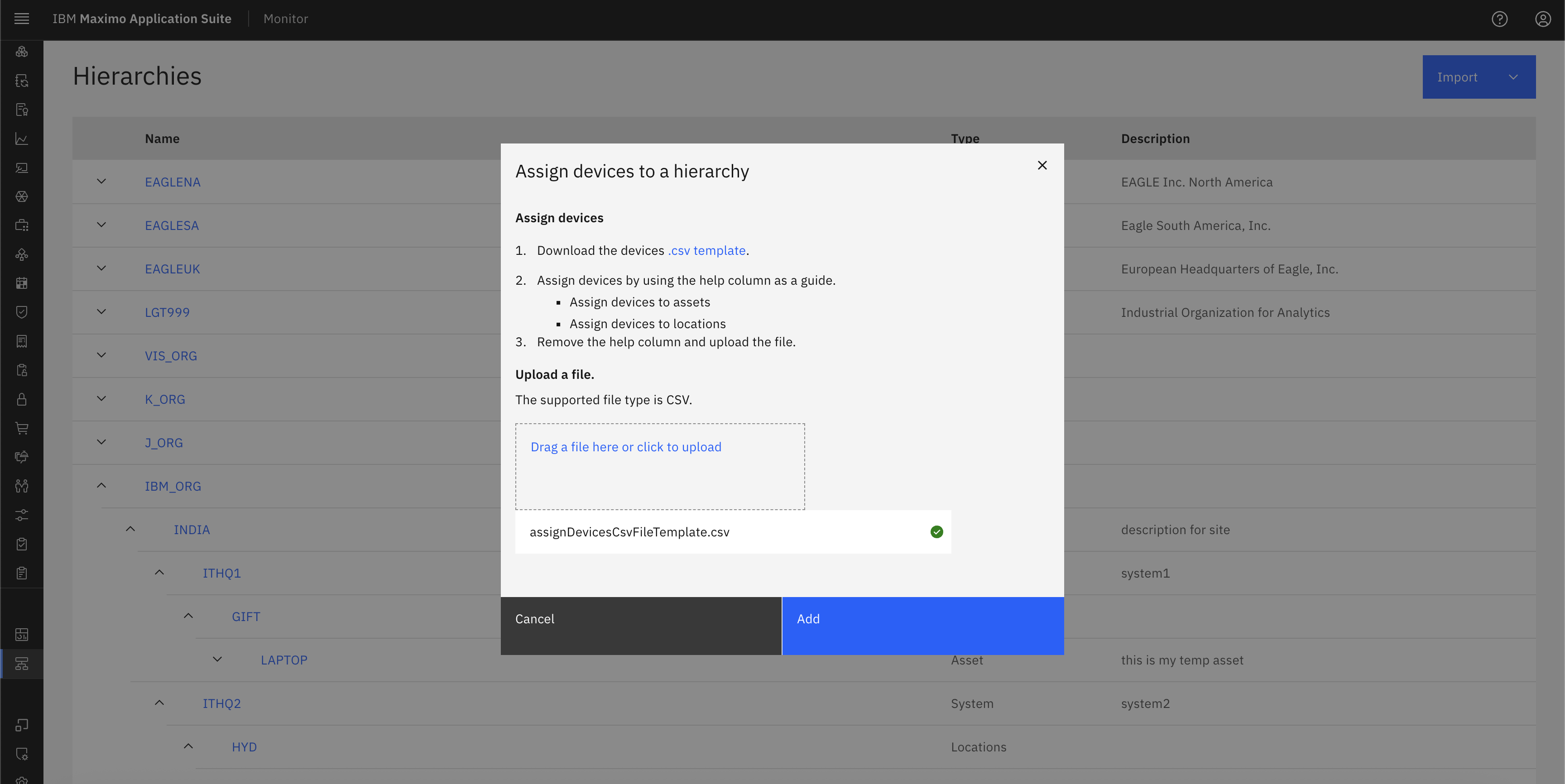Expand the EAGLESA row
This screenshot has height=784, width=1565.
[x=101, y=225]
